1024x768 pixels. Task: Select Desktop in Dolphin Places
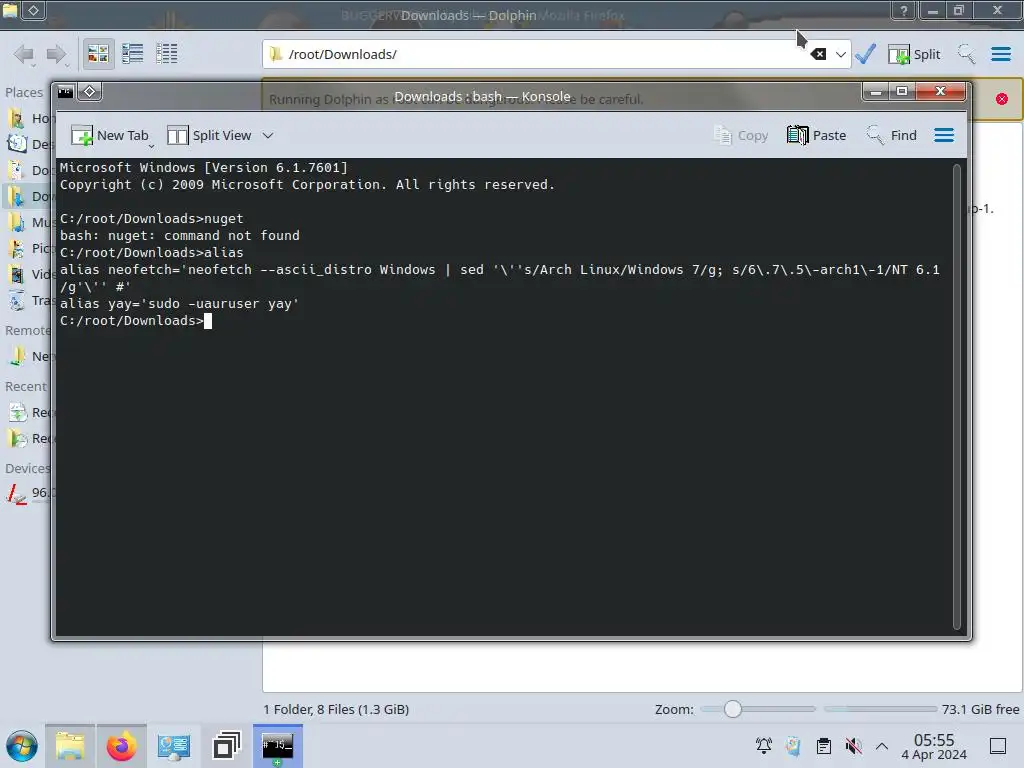(28, 144)
